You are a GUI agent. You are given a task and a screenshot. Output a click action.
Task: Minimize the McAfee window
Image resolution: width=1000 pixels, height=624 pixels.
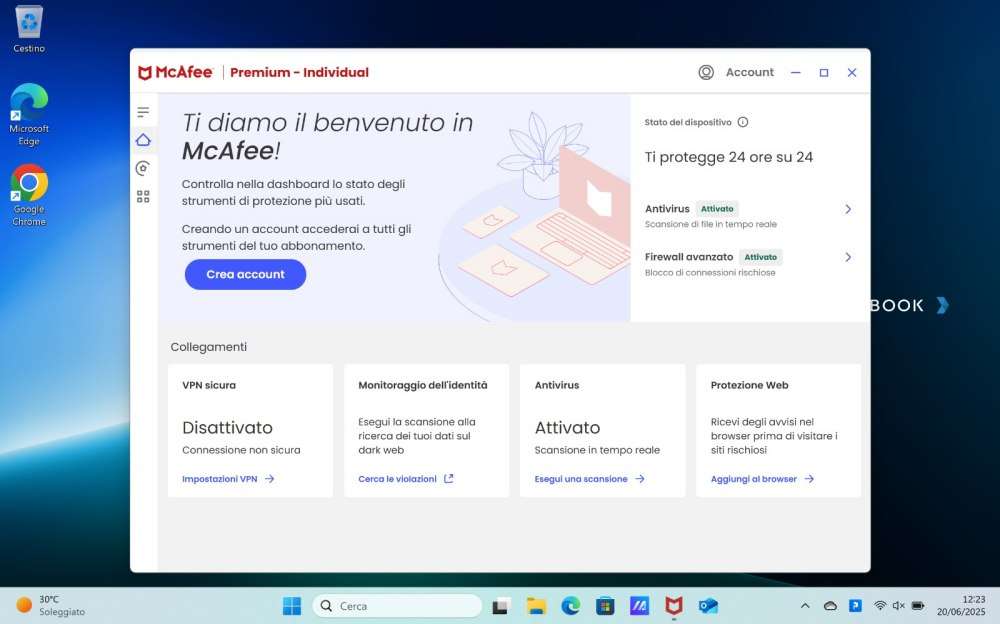coord(795,72)
